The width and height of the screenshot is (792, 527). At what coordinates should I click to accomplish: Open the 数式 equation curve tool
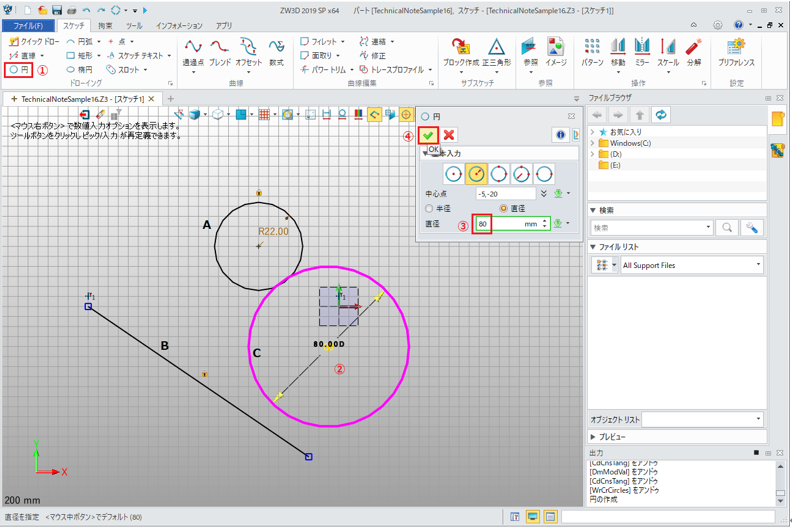[x=276, y=53]
